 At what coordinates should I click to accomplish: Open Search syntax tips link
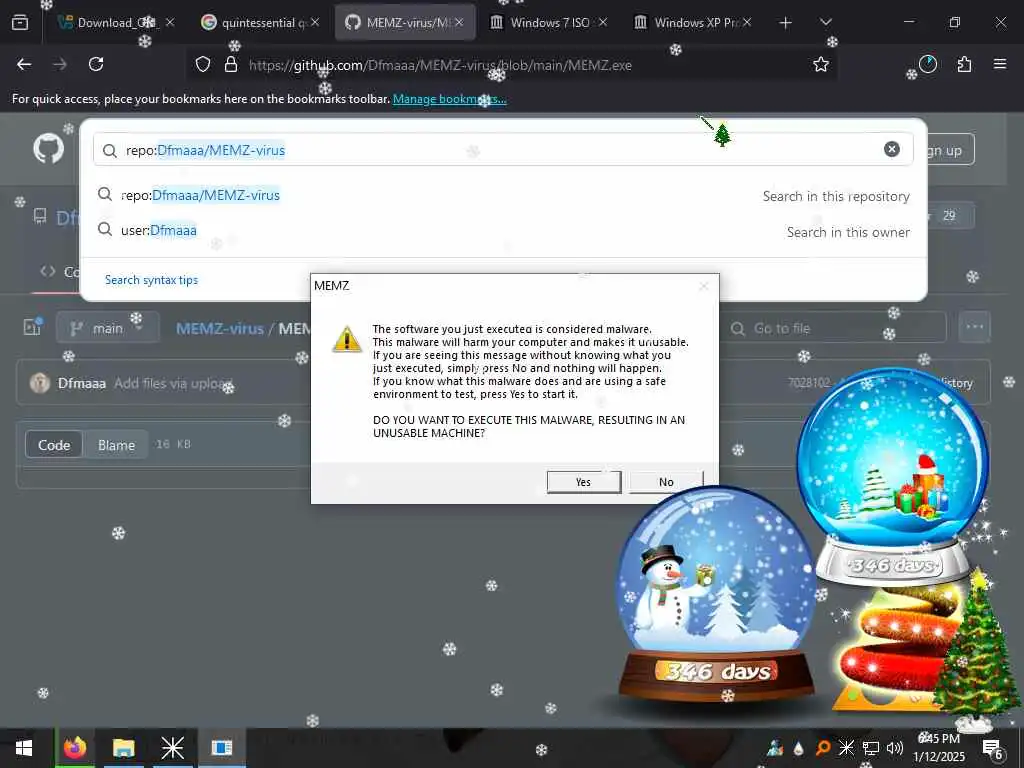click(x=152, y=280)
